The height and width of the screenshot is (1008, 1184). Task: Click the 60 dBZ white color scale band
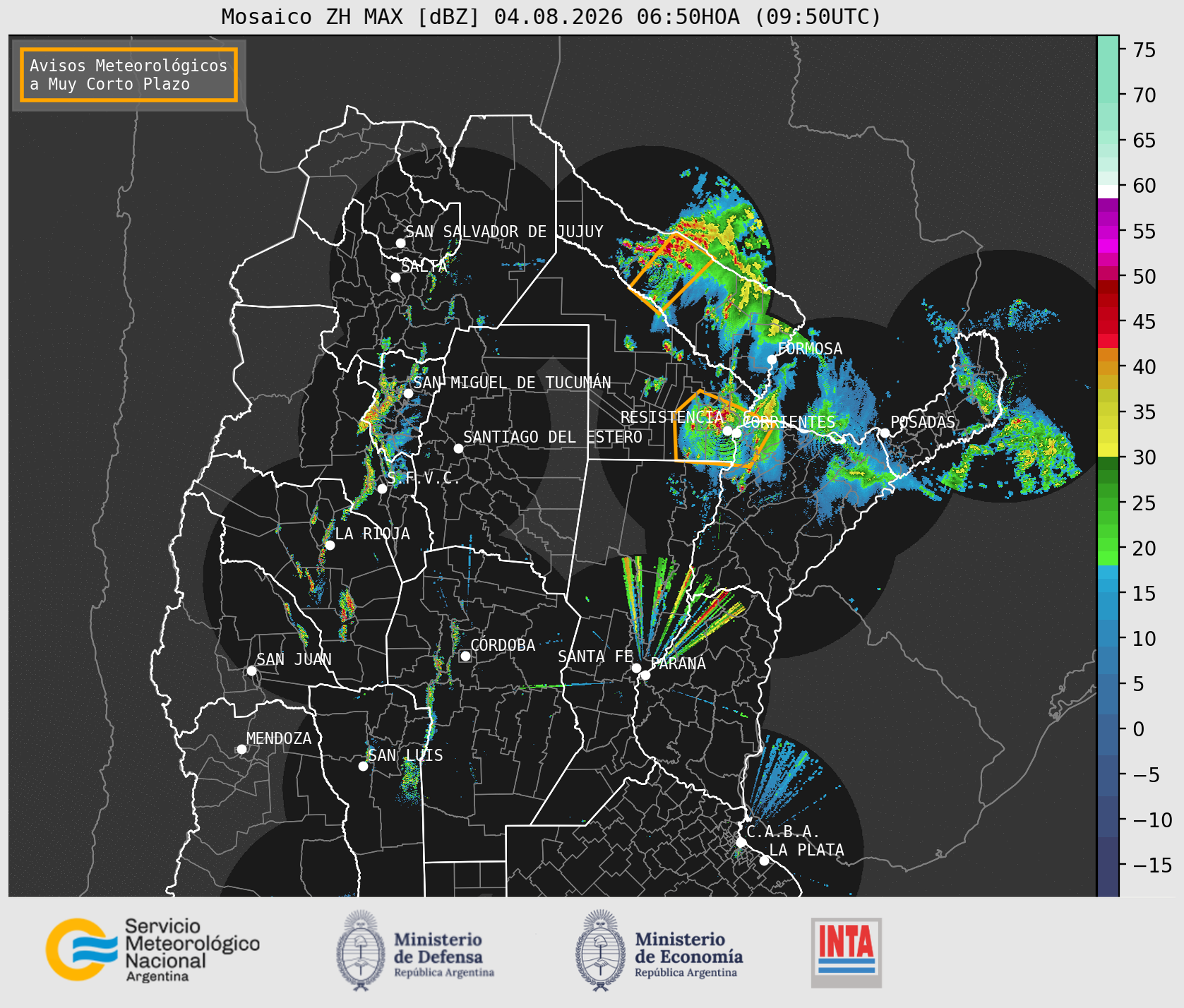tap(1108, 191)
